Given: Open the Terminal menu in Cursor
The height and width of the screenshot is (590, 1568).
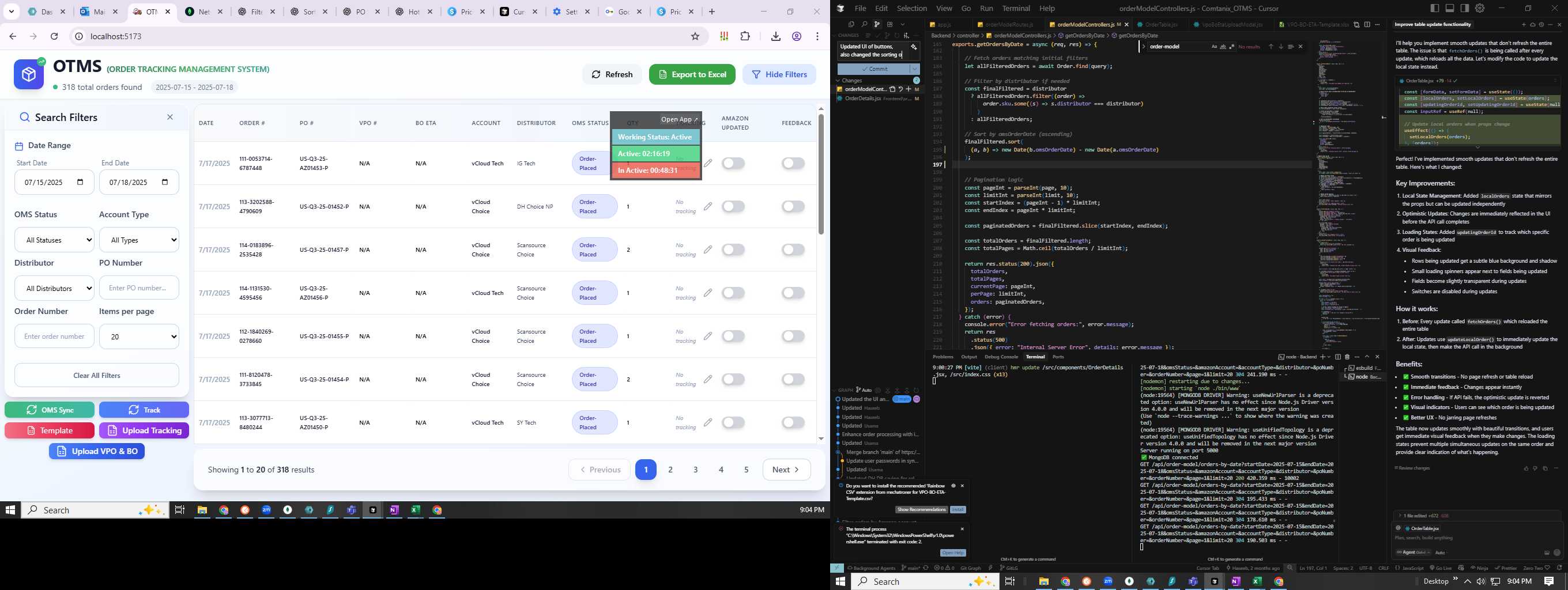Looking at the screenshot, I should tap(1016, 8).
